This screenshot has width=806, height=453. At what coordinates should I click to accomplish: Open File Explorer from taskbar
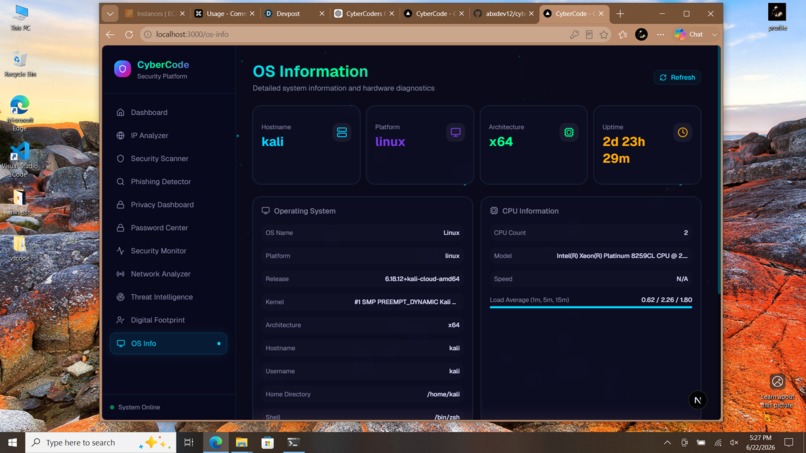[242, 443]
